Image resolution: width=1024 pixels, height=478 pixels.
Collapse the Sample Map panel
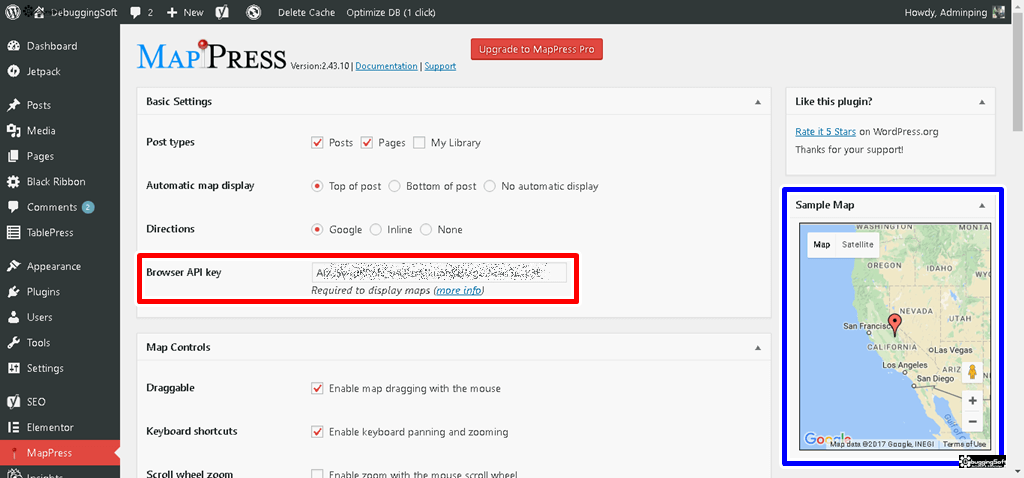(x=982, y=206)
